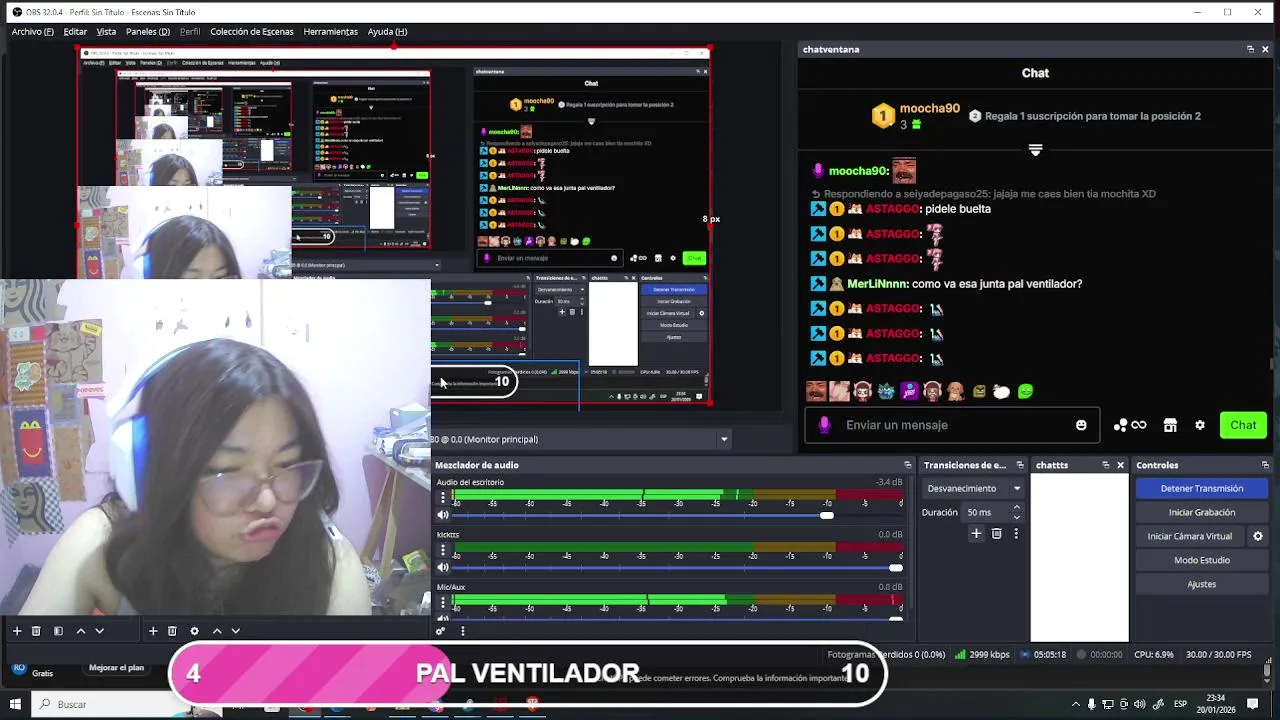Move scene up with arrow
Image resolution: width=1280 pixels, height=720 pixels.
pyautogui.click(x=81, y=631)
